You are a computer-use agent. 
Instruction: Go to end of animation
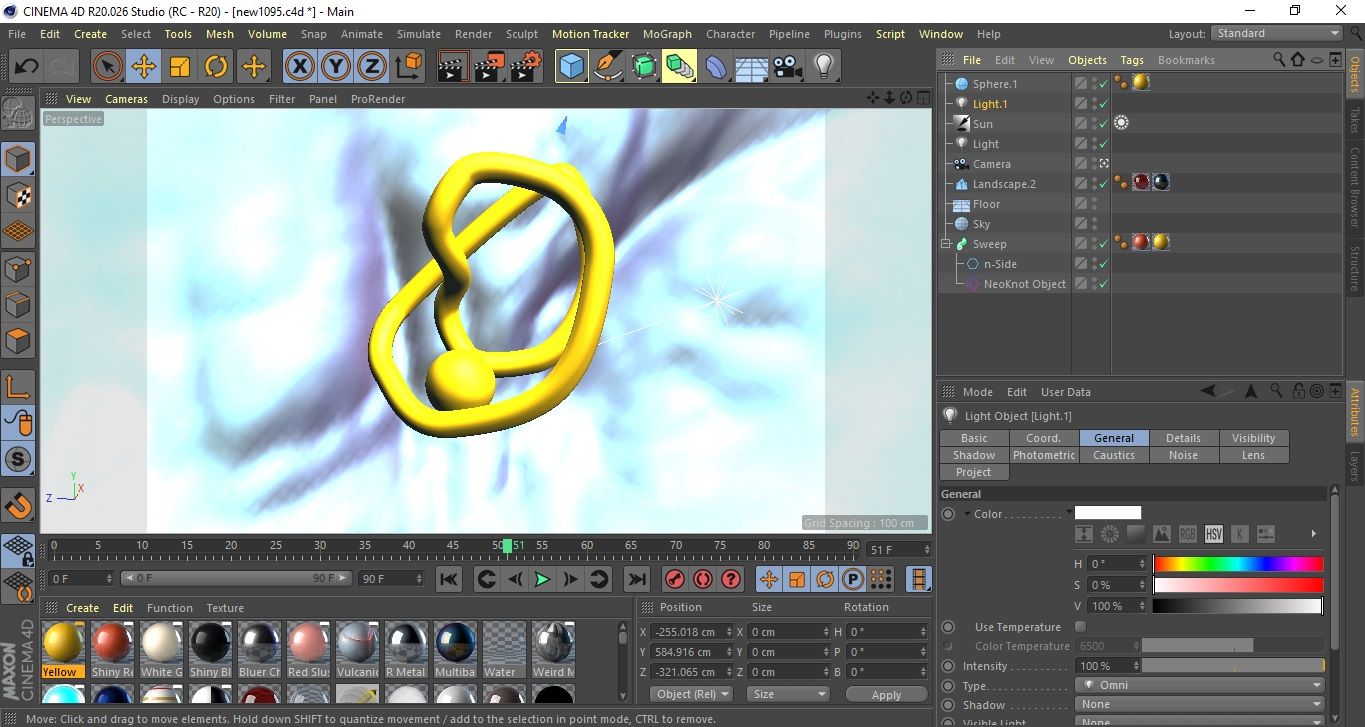pyautogui.click(x=636, y=579)
